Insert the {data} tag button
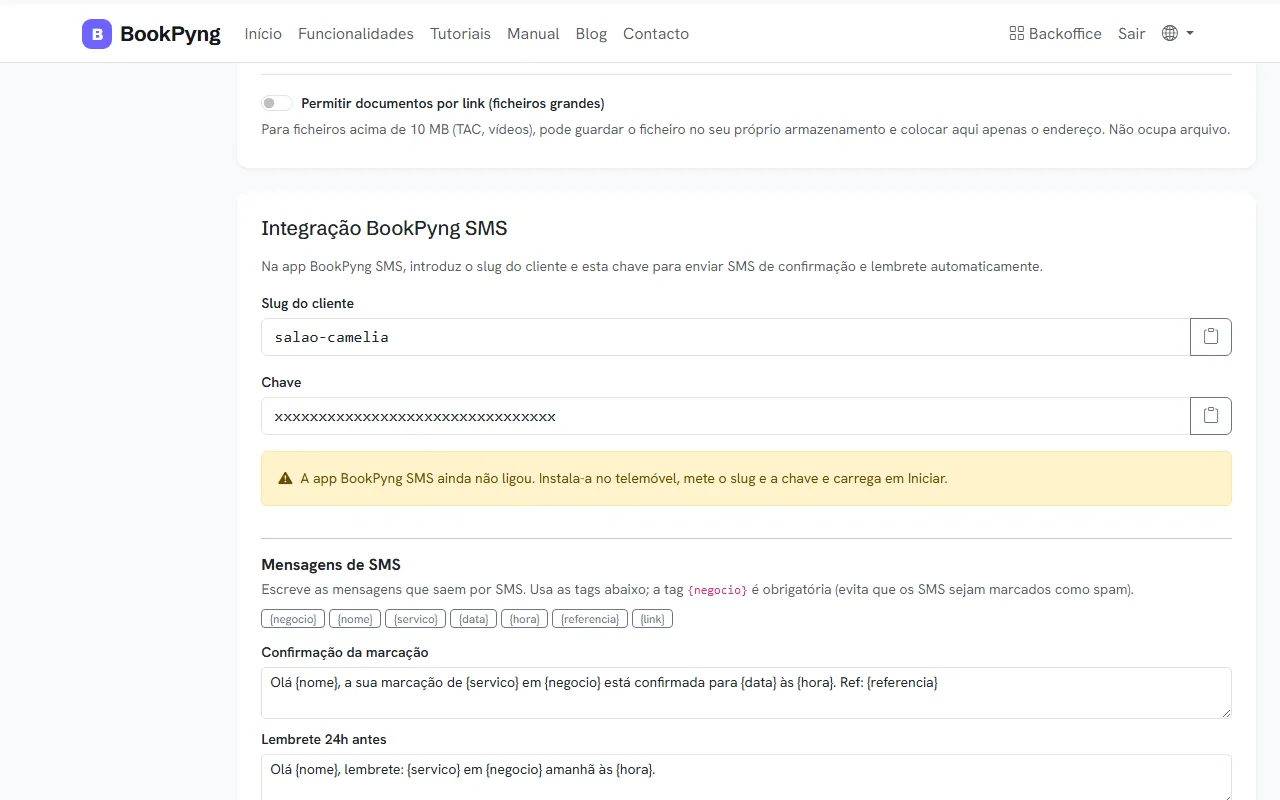The width and height of the screenshot is (1280, 800). pyautogui.click(x=474, y=619)
